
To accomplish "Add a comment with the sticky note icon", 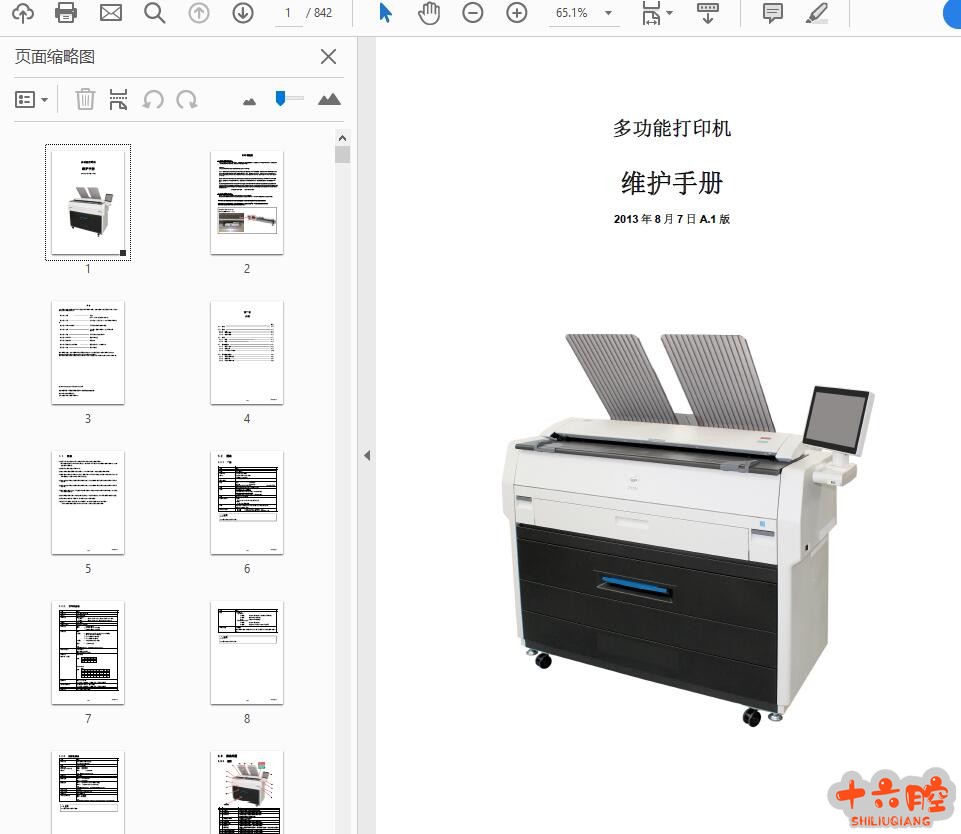I will coord(772,13).
